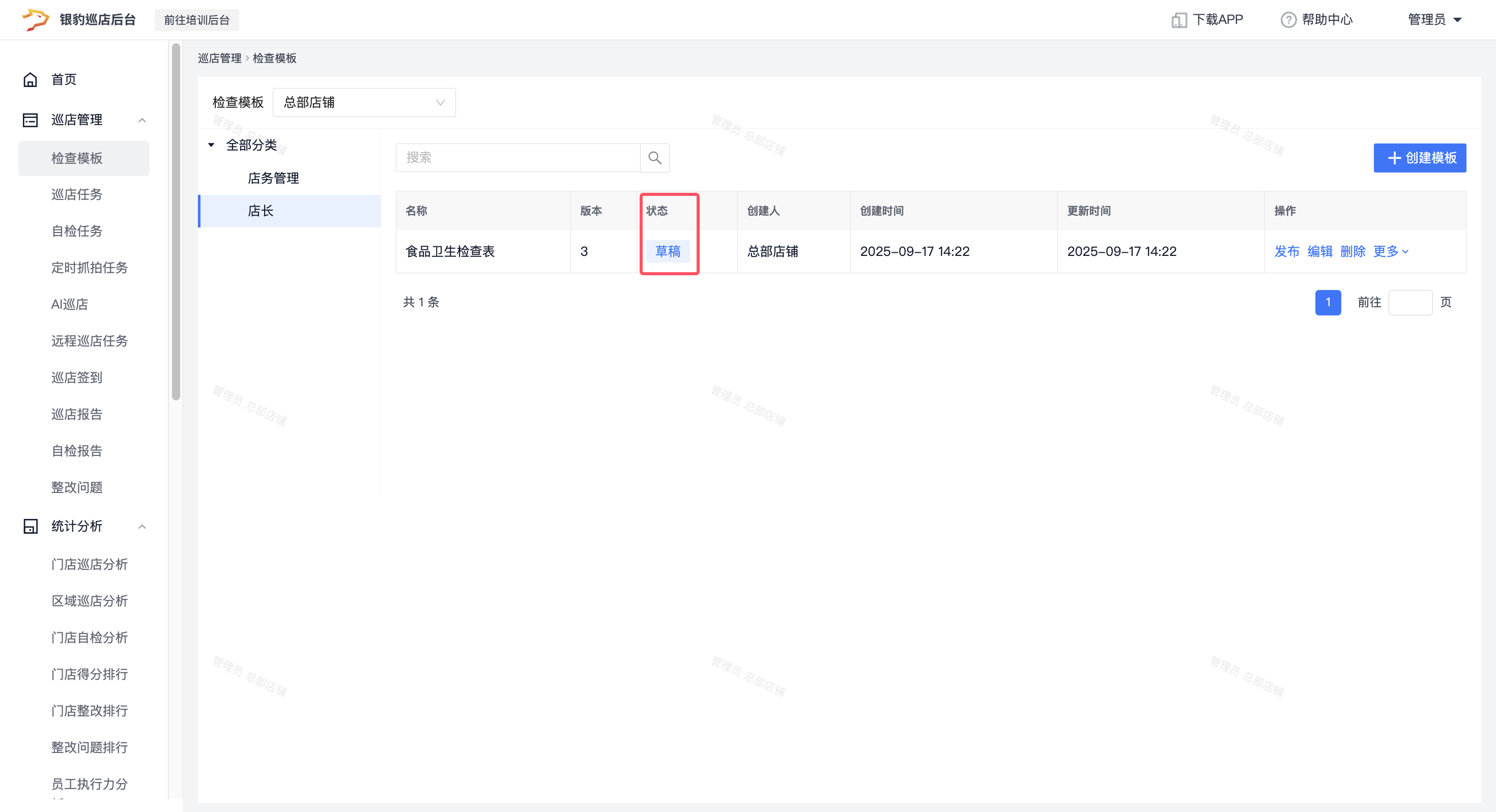This screenshot has height=812, width=1496.
Task: Open 巡店任务 in the sidebar
Action: (77, 194)
